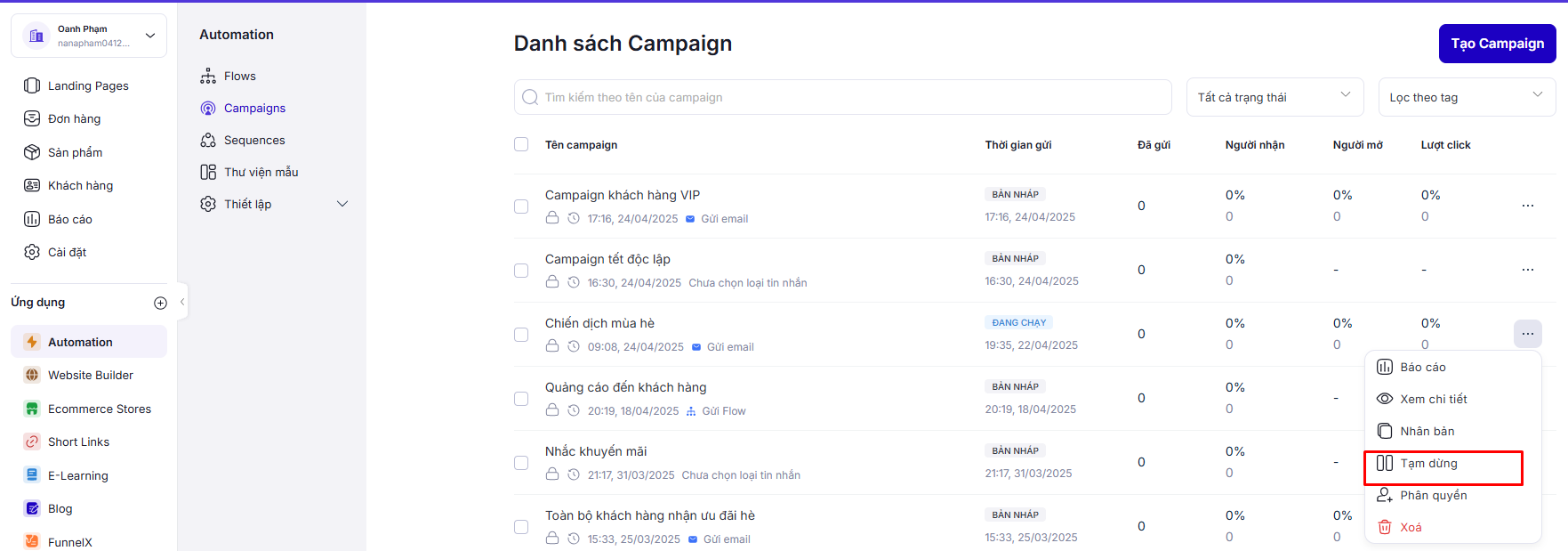
Task: Click the Short Links app icon
Action: (x=32, y=442)
